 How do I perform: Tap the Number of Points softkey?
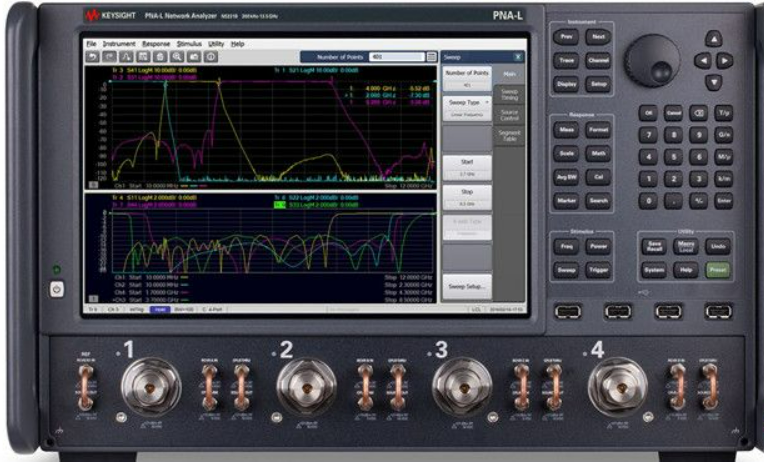[x=467, y=78]
